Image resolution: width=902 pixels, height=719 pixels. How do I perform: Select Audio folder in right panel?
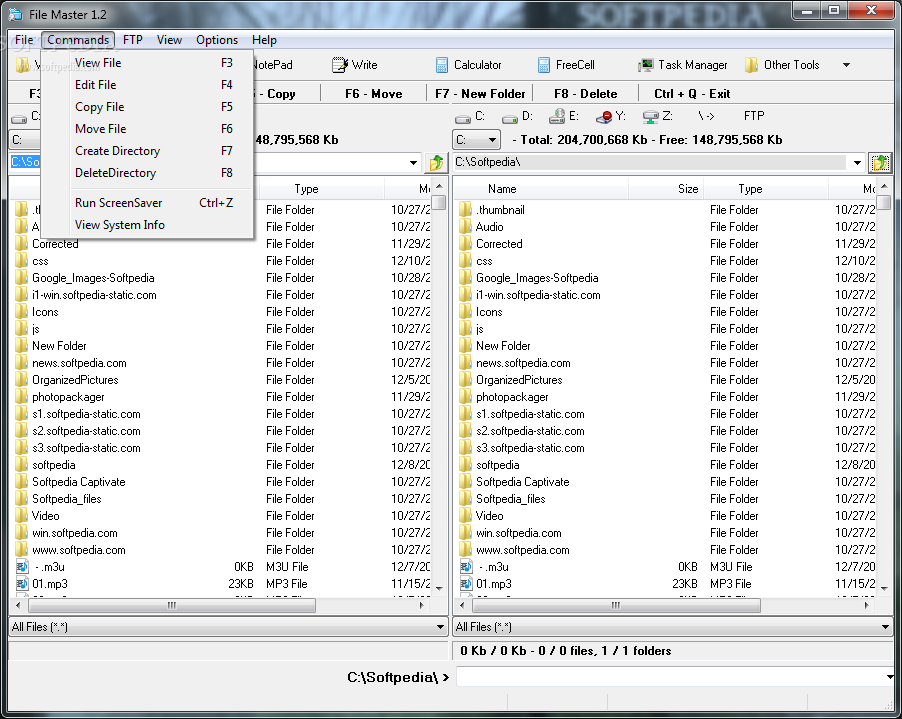489,227
